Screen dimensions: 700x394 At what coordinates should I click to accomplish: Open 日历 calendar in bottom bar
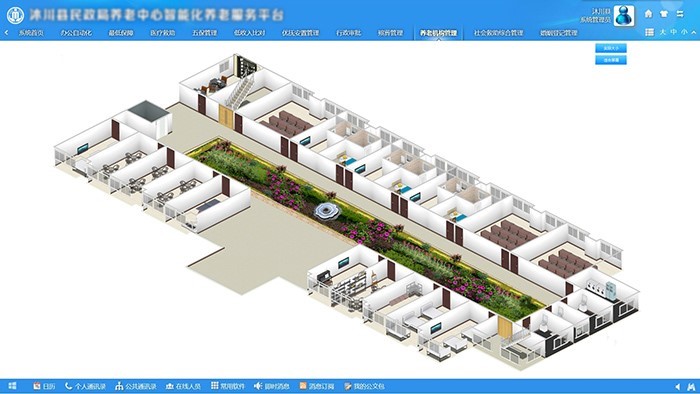(44, 386)
